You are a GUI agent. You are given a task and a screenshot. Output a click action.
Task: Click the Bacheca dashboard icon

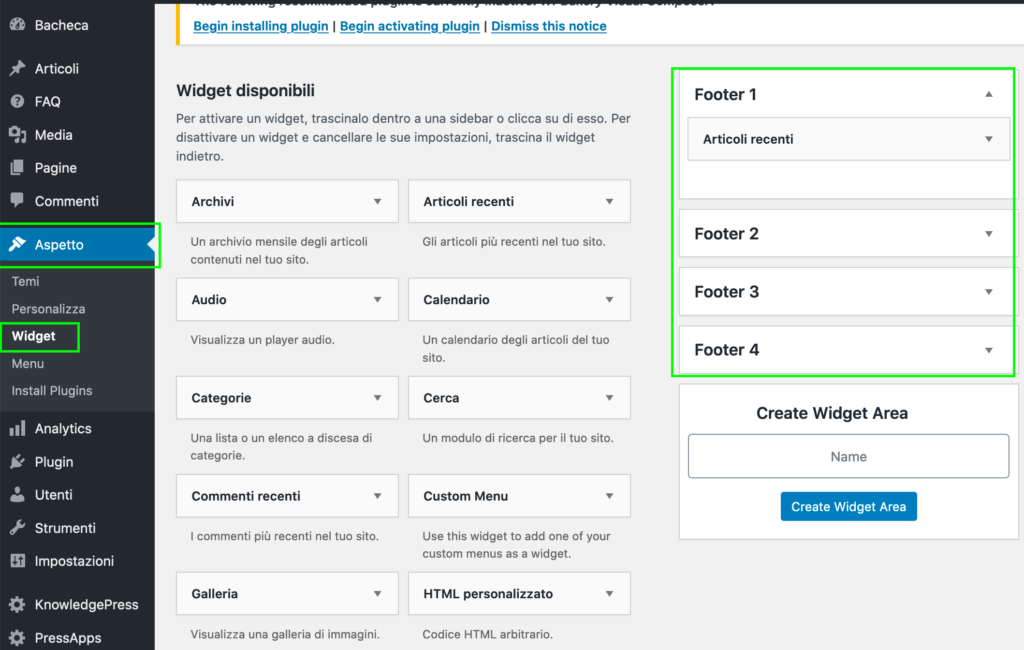17,25
